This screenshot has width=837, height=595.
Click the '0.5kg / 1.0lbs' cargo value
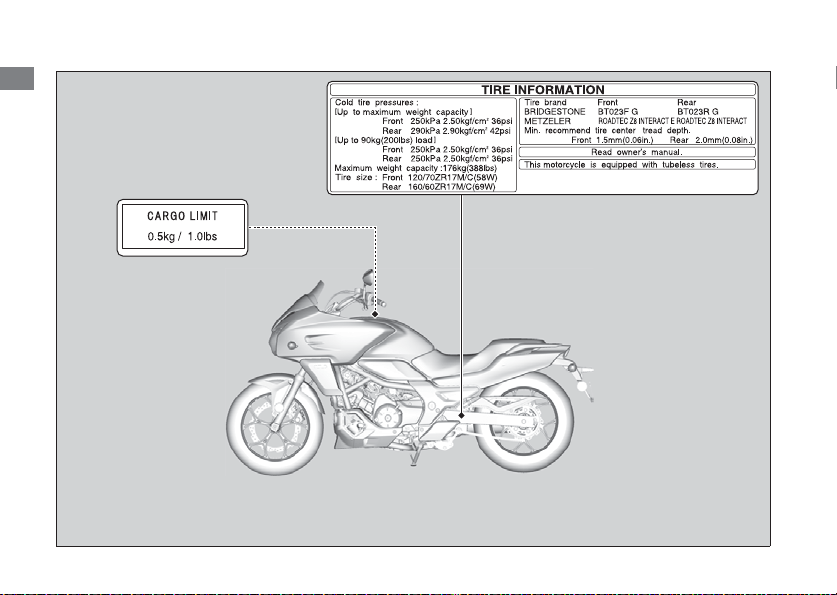(x=183, y=236)
